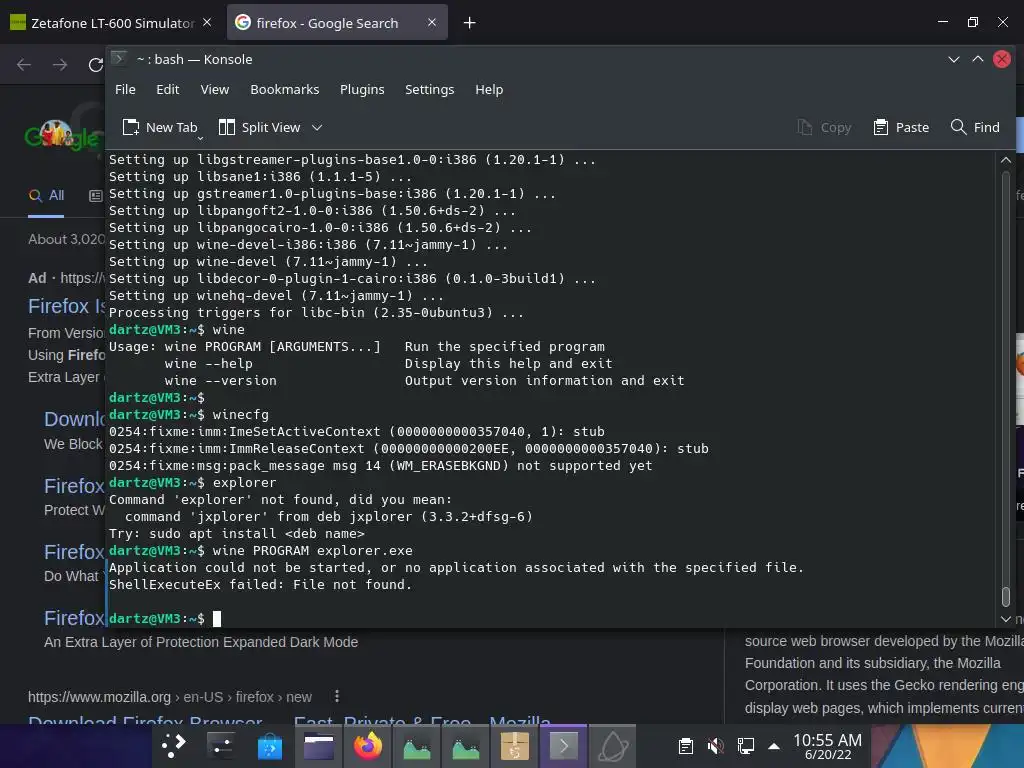Open the Plugins menu in Konsole
The width and height of the screenshot is (1024, 768).
[x=362, y=89]
